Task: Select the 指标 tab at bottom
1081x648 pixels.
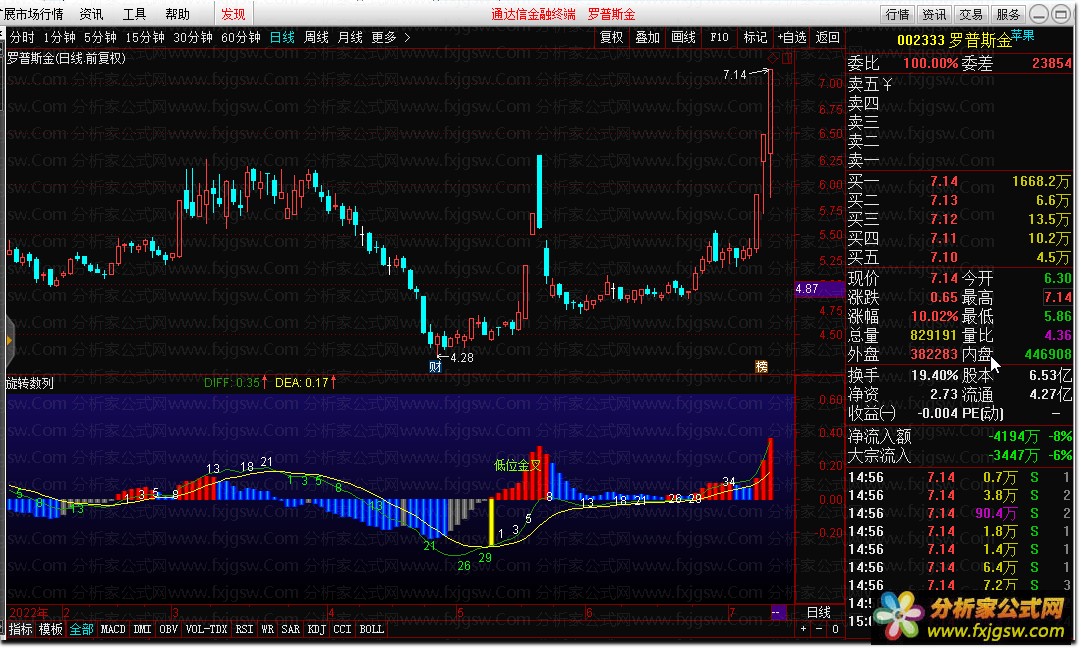Action: pyautogui.click(x=20, y=629)
